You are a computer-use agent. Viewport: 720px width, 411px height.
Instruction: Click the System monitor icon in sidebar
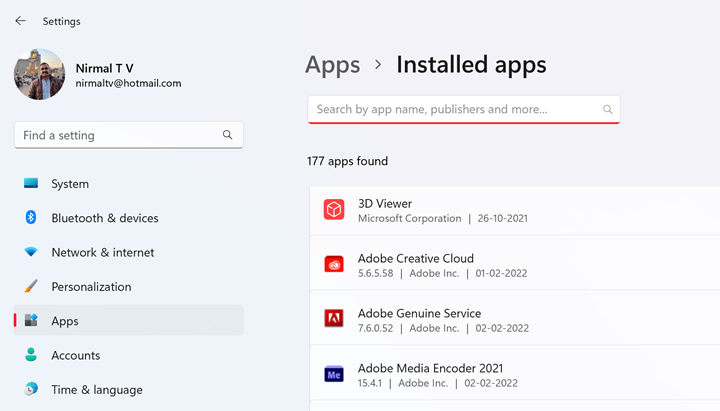click(x=31, y=183)
